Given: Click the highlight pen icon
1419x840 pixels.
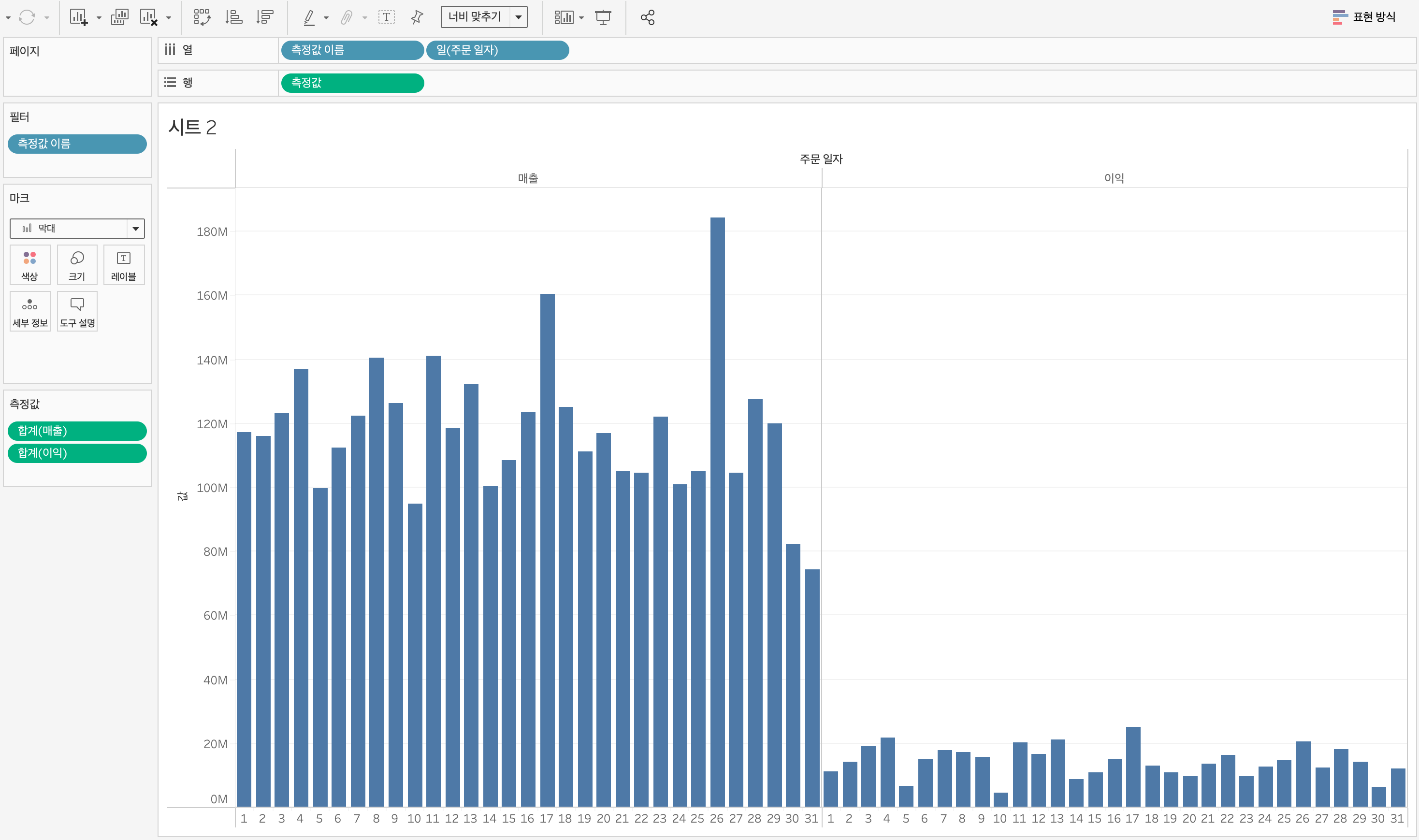Looking at the screenshot, I should tap(309, 17).
